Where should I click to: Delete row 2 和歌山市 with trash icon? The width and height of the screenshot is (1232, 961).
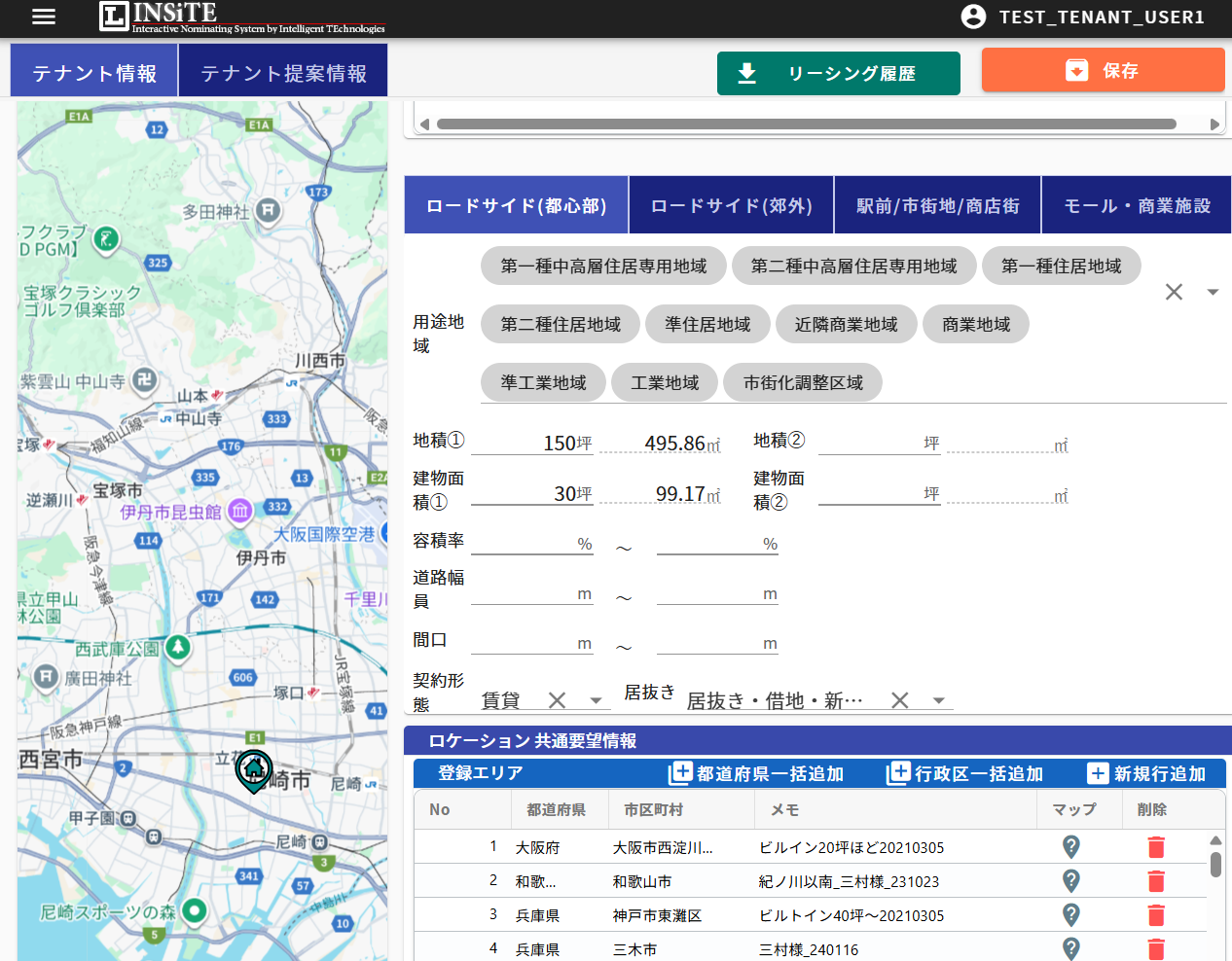(1156, 881)
